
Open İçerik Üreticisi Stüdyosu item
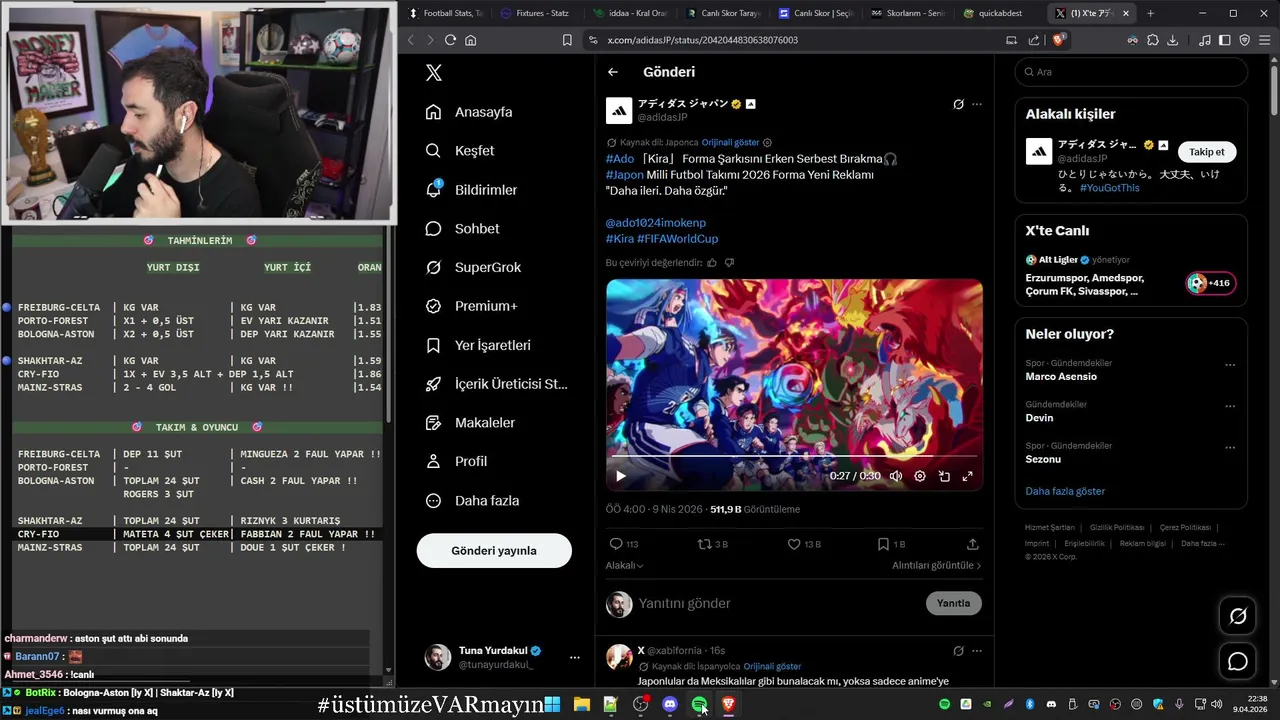tap(496, 384)
